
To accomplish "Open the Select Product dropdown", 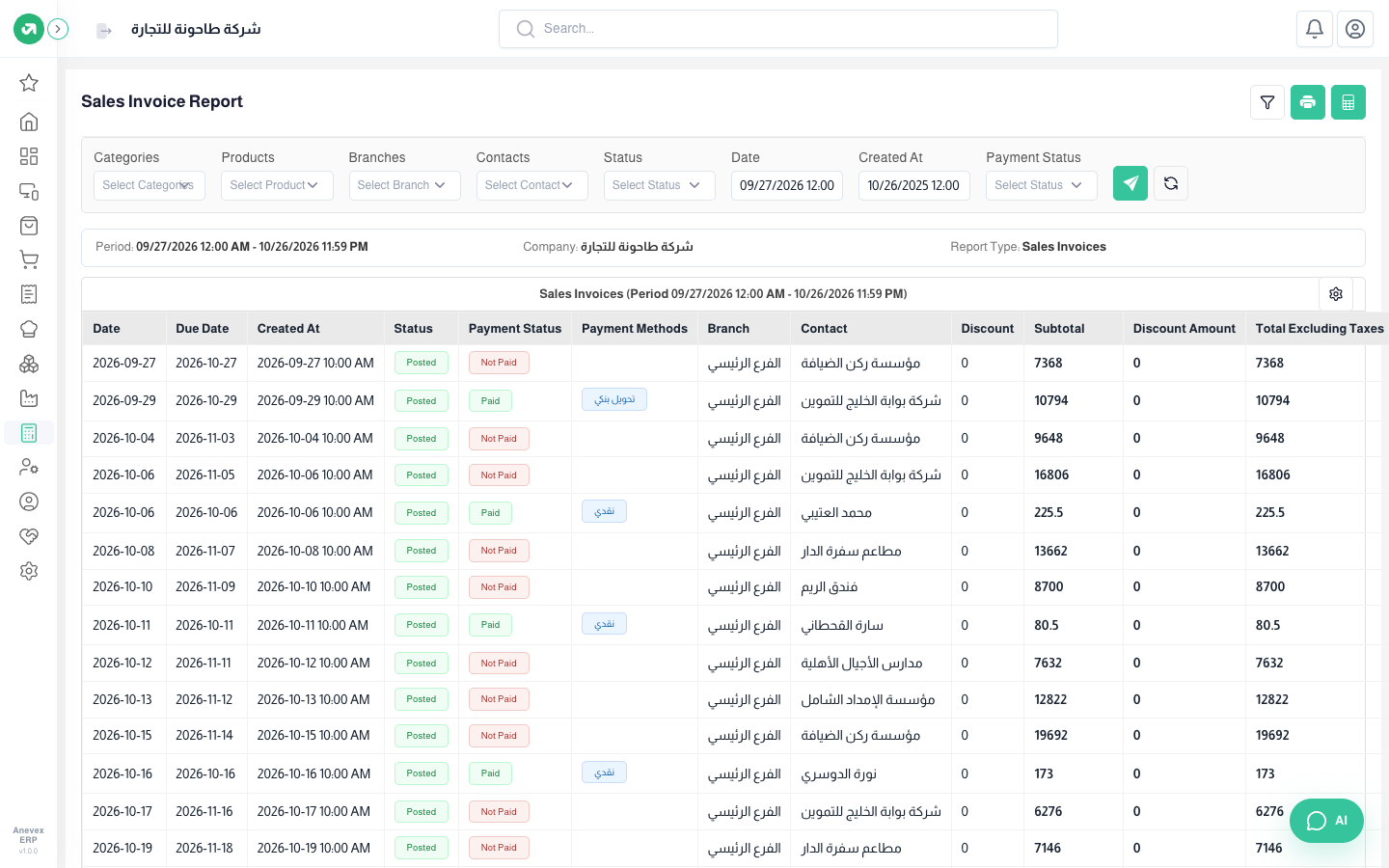I will coord(277,185).
